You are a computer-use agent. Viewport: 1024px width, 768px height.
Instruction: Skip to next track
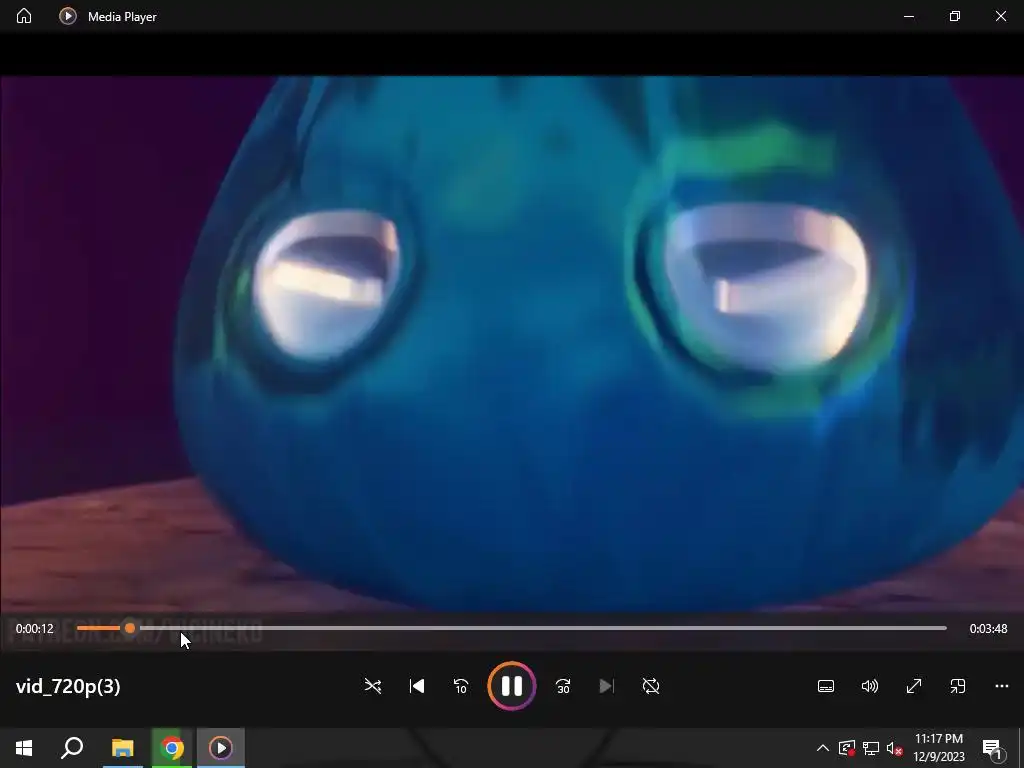coord(607,686)
